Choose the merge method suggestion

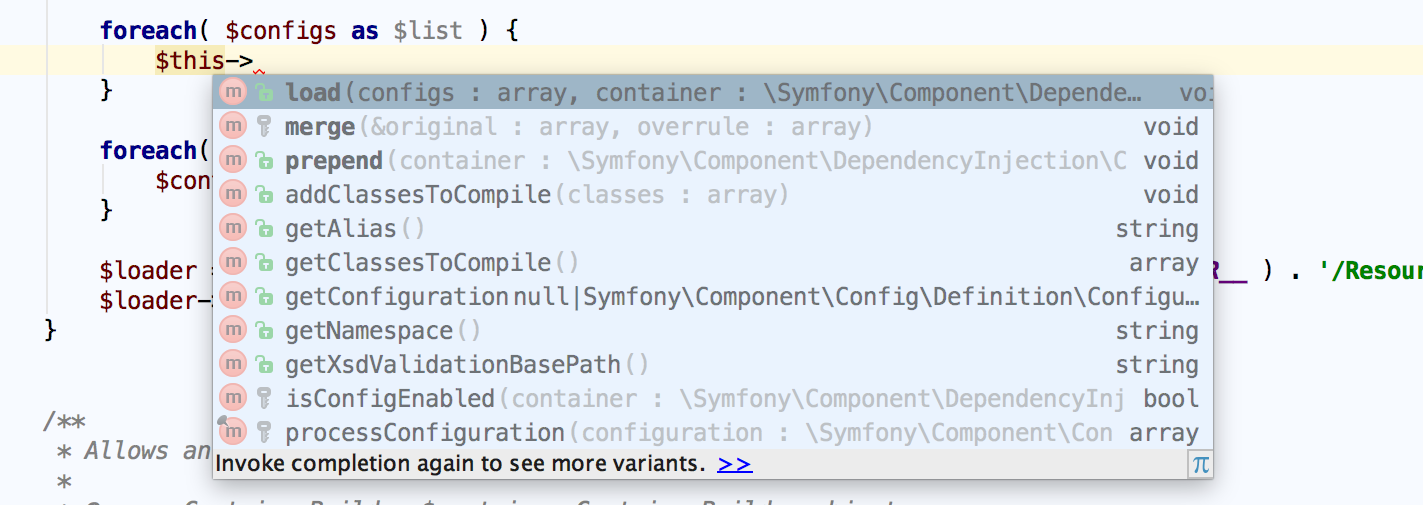[x=320, y=127]
